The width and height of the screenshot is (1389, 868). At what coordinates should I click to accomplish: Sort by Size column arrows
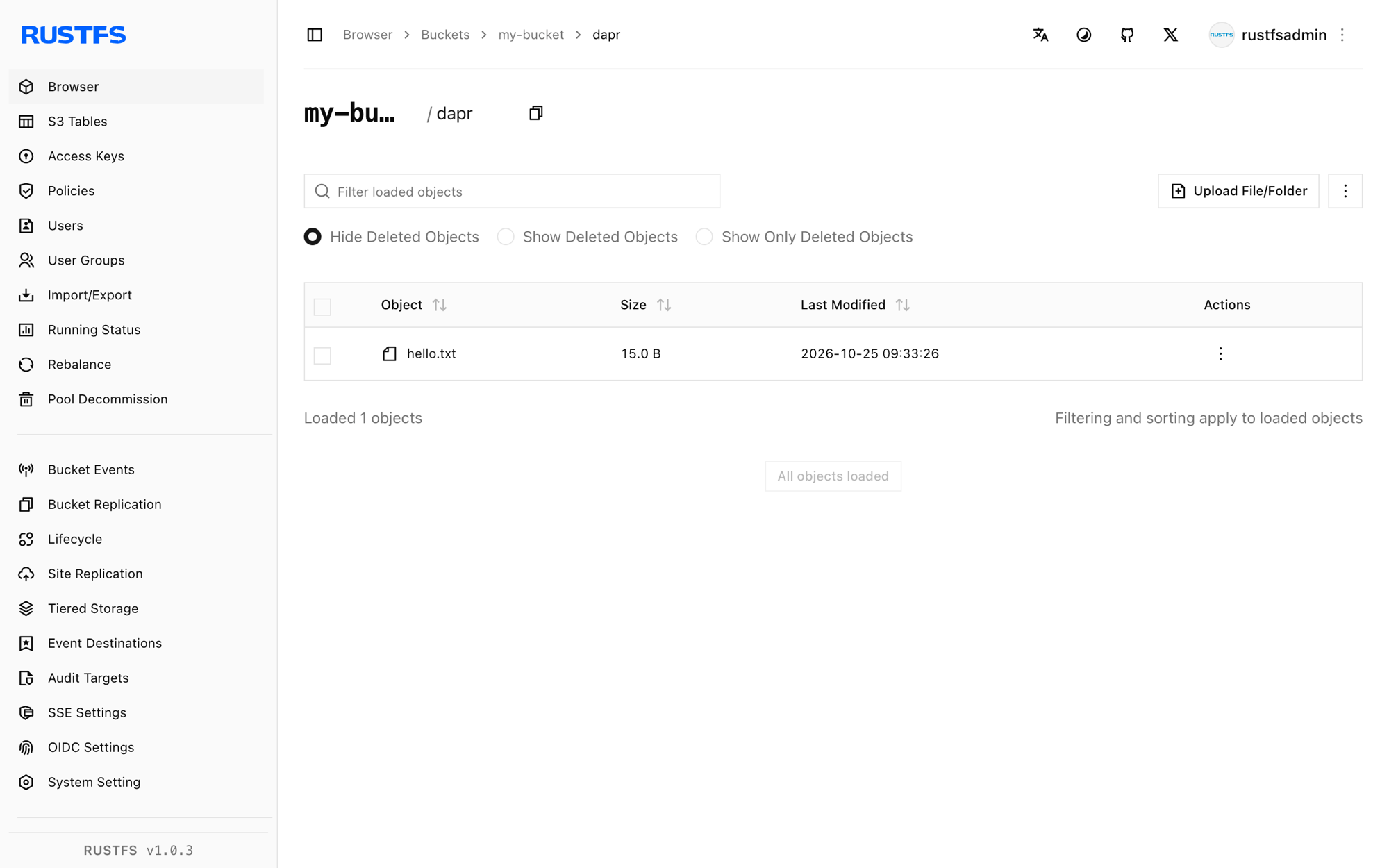(x=664, y=305)
